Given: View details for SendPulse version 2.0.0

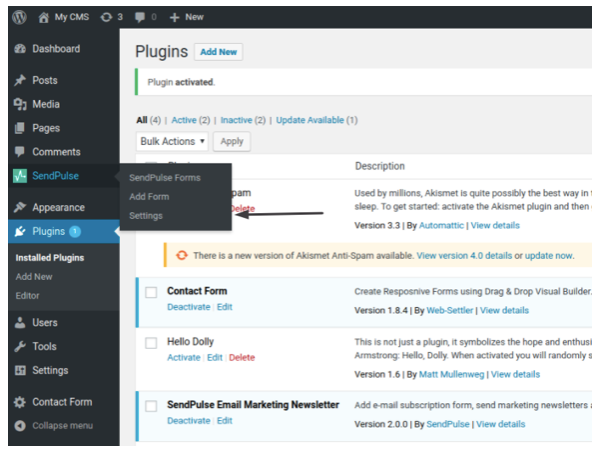Looking at the screenshot, I should (x=500, y=424).
